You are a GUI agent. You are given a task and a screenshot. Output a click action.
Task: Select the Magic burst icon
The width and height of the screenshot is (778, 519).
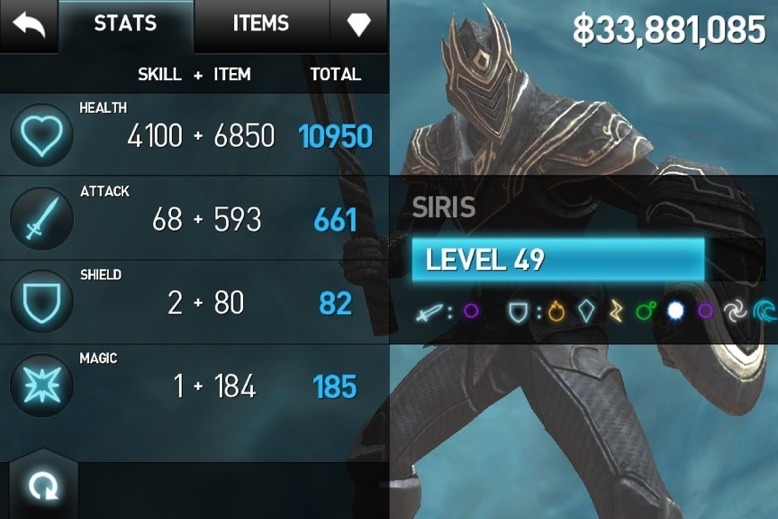coord(42,386)
